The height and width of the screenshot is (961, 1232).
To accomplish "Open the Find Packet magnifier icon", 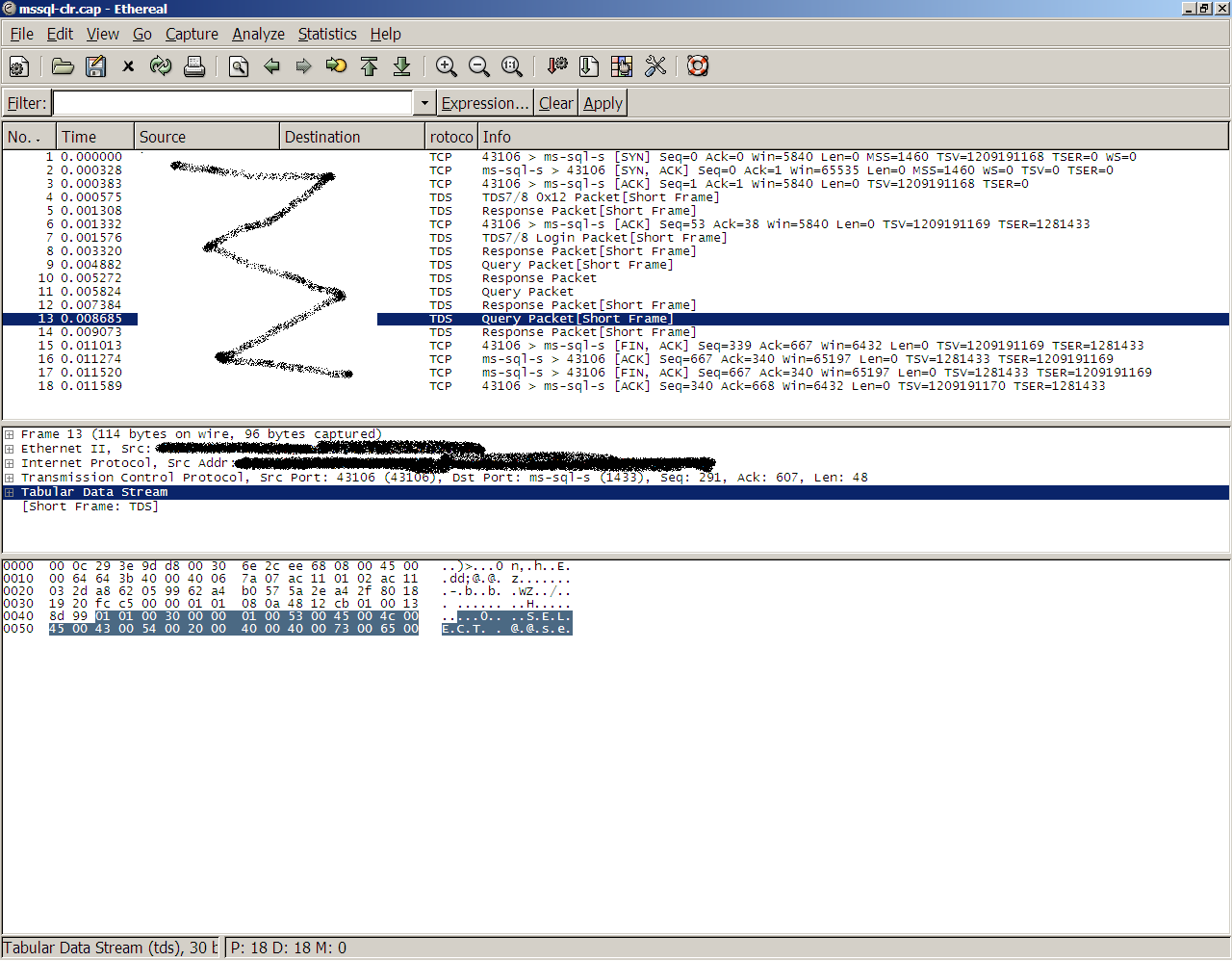I will click(239, 66).
